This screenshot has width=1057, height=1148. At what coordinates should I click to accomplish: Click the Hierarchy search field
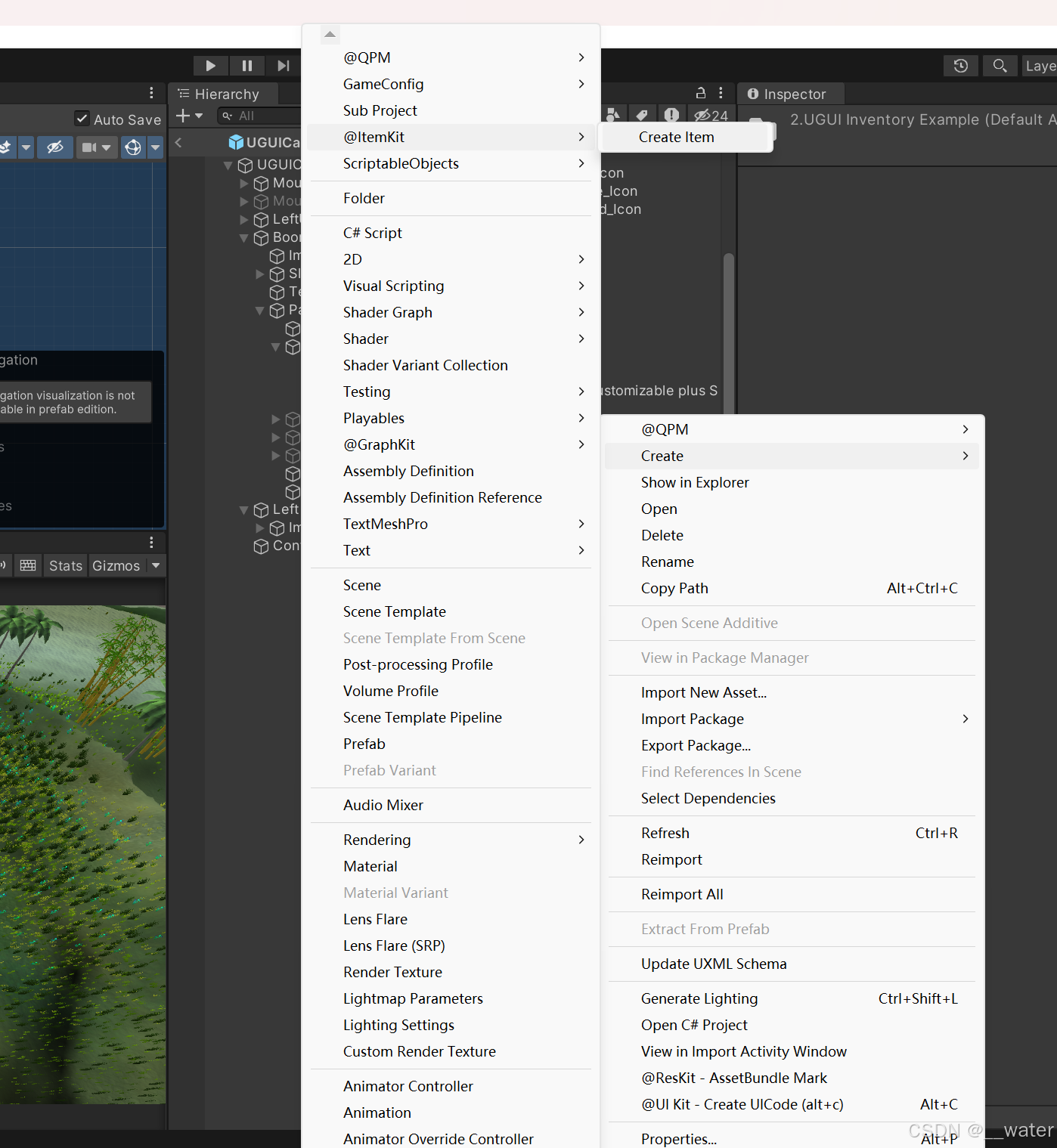[259, 116]
